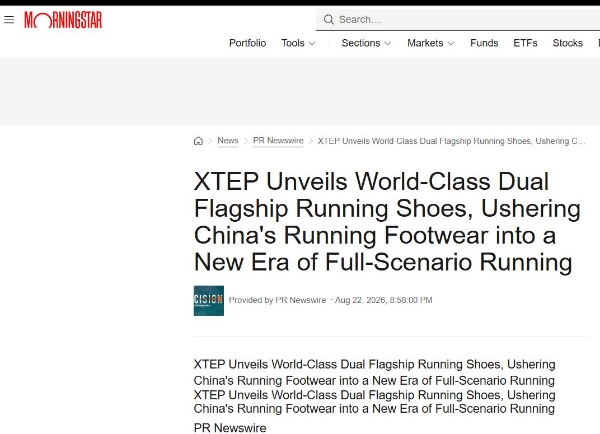Click the Aug 22, 2026 timestamp
The width and height of the screenshot is (600, 434).
(x=383, y=300)
